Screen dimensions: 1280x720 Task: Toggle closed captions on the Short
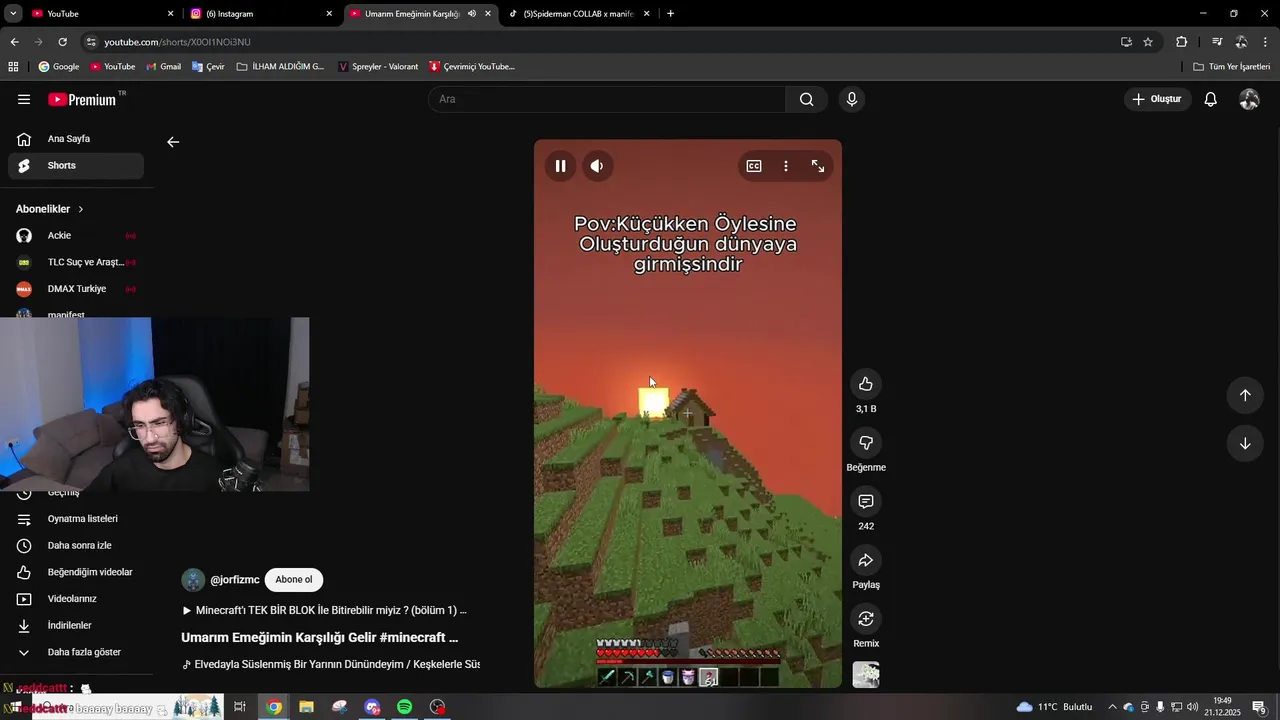(x=754, y=166)
